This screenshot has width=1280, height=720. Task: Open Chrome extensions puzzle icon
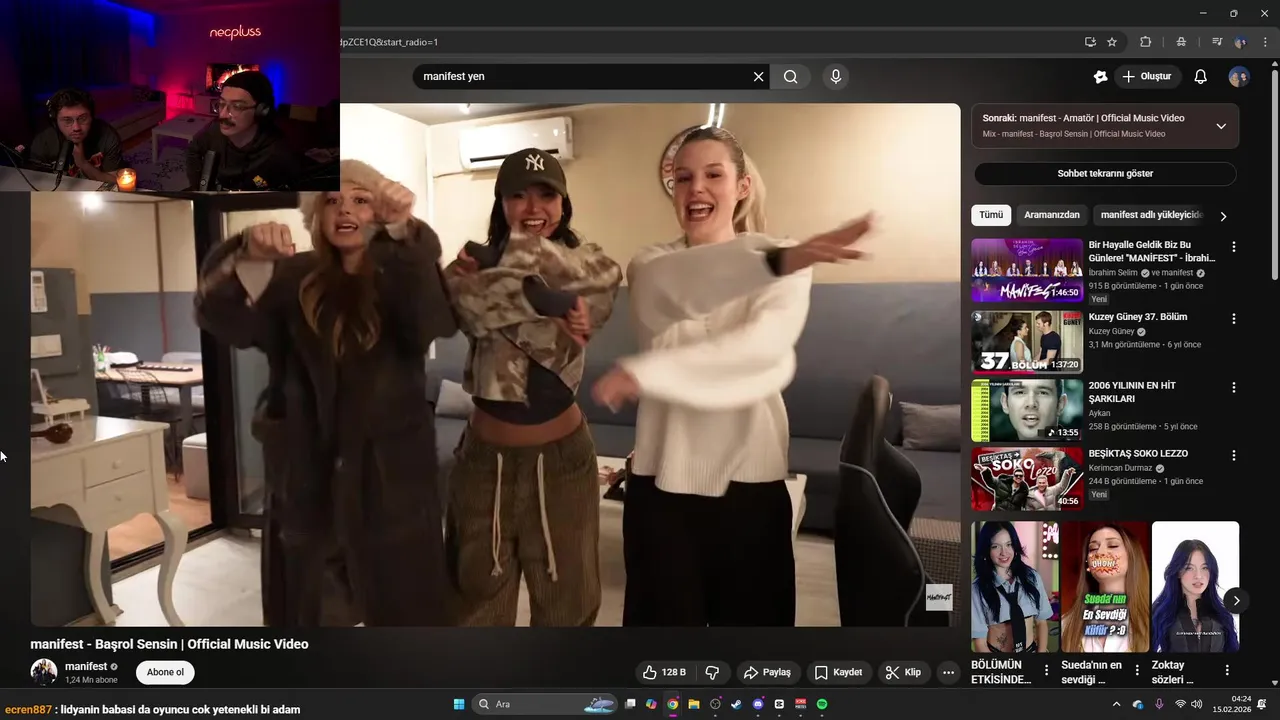(x=1146, y=42)
